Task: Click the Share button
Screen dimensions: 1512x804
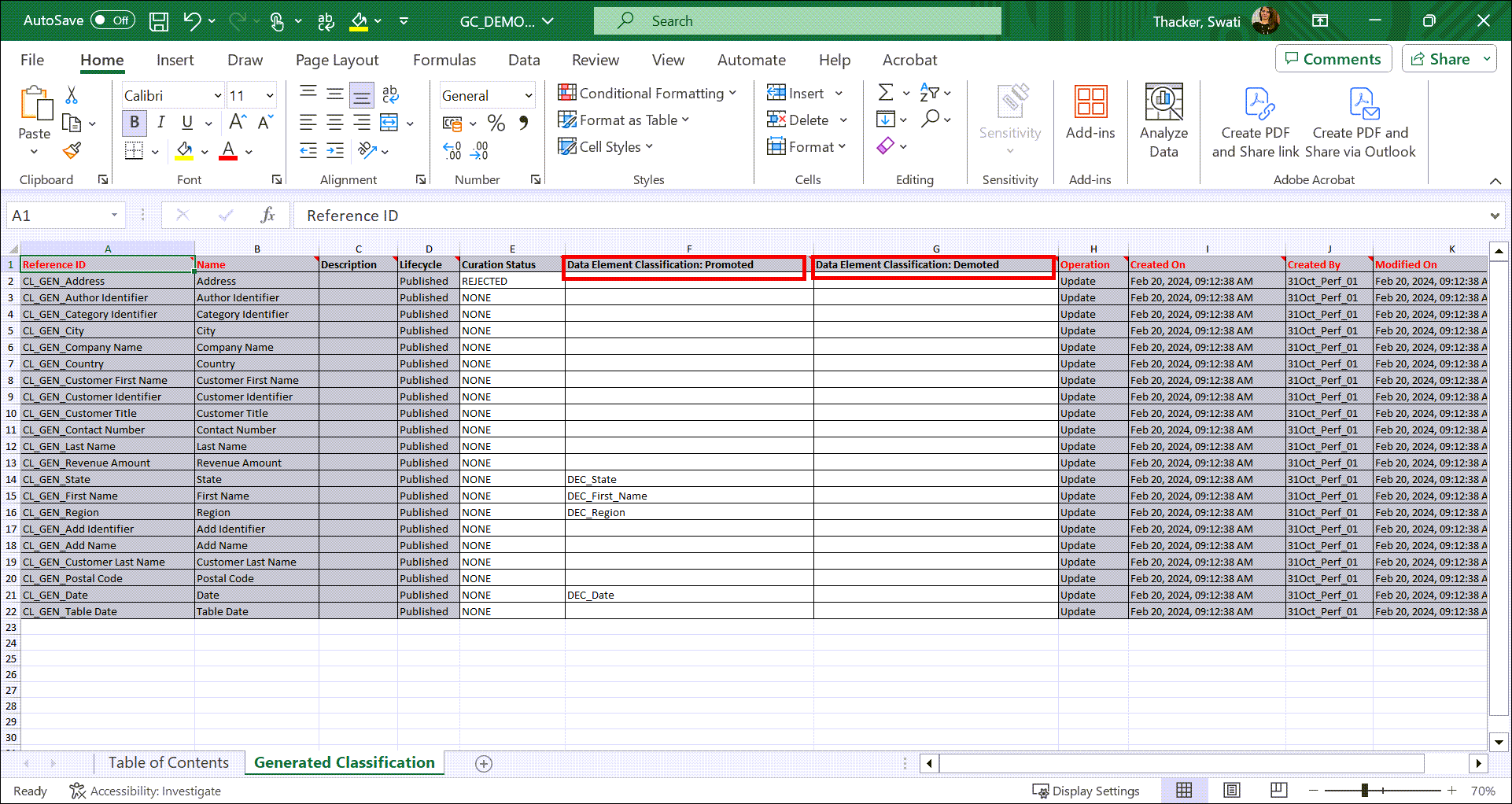Action: [x=1440, y=59]
